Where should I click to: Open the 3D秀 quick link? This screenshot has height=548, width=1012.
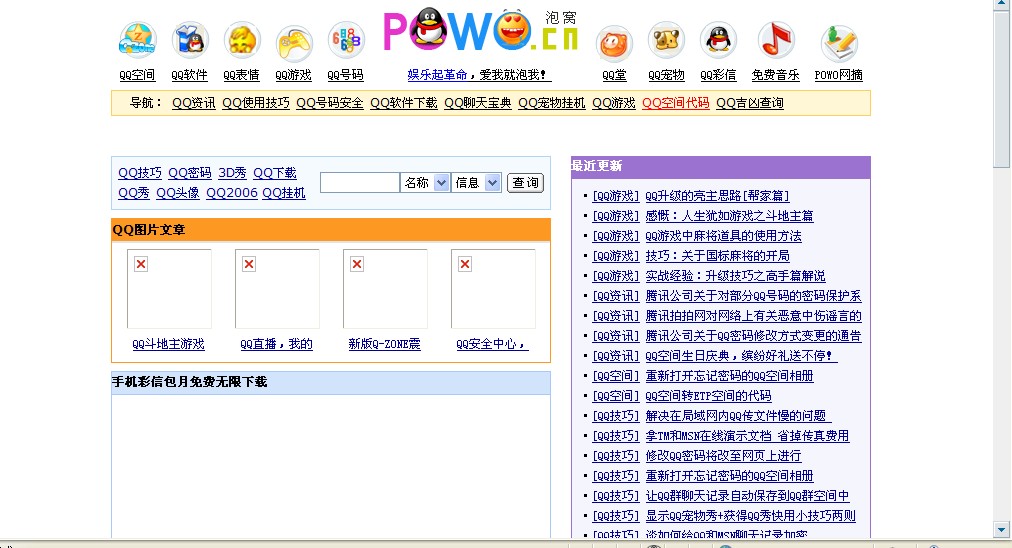point(232,173)
